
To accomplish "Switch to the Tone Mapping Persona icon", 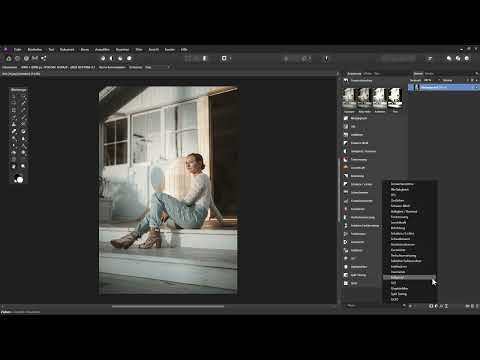I will [35, 58].
